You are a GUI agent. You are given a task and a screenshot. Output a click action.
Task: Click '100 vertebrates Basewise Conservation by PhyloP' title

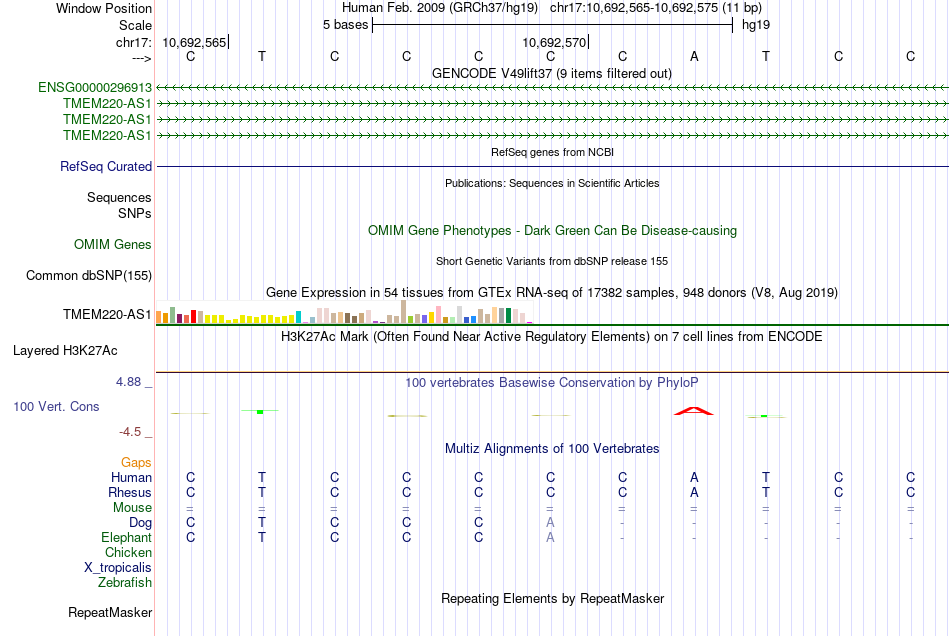coord(552,382)
